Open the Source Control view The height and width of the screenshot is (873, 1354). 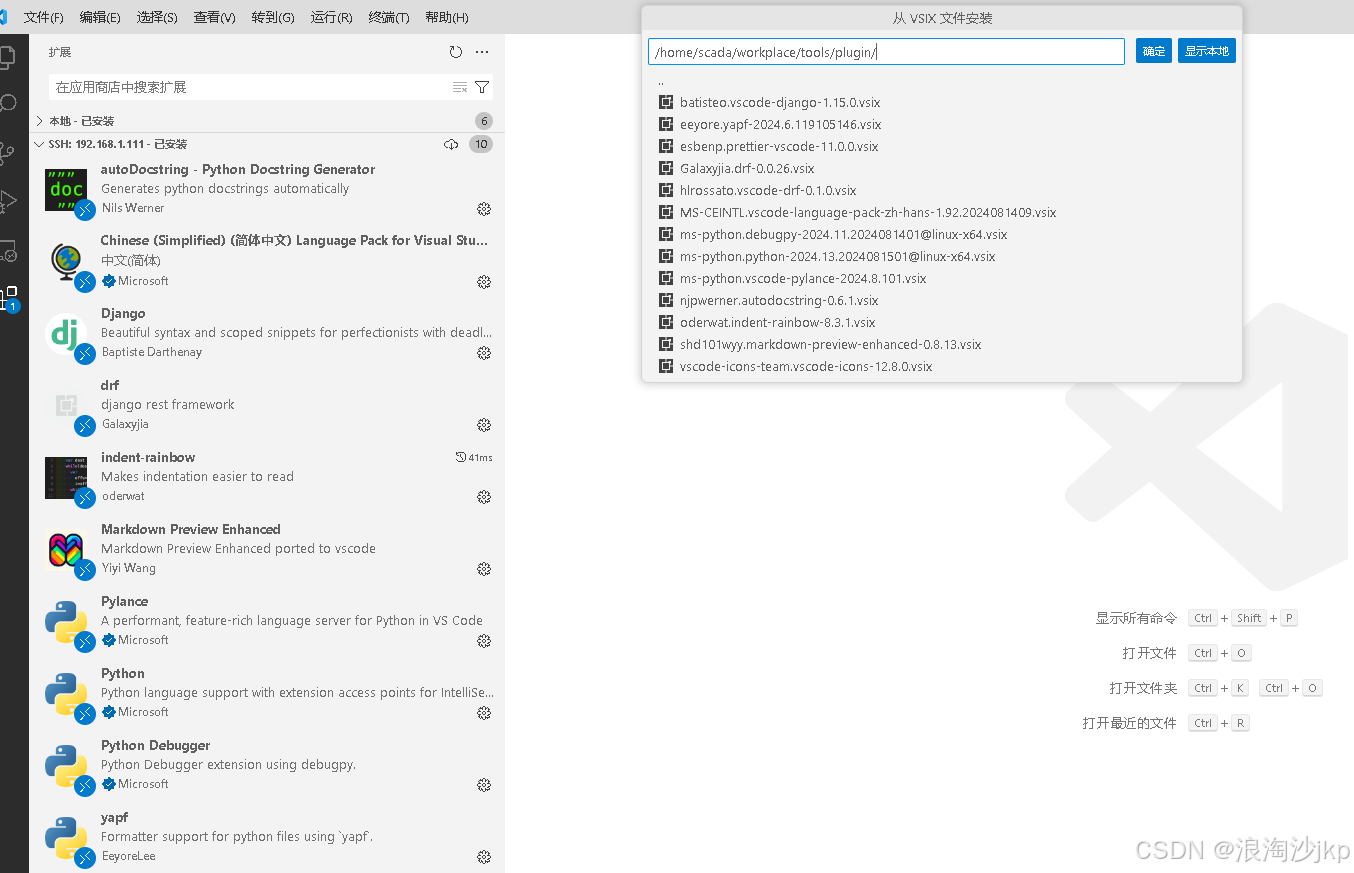point(7,153)
